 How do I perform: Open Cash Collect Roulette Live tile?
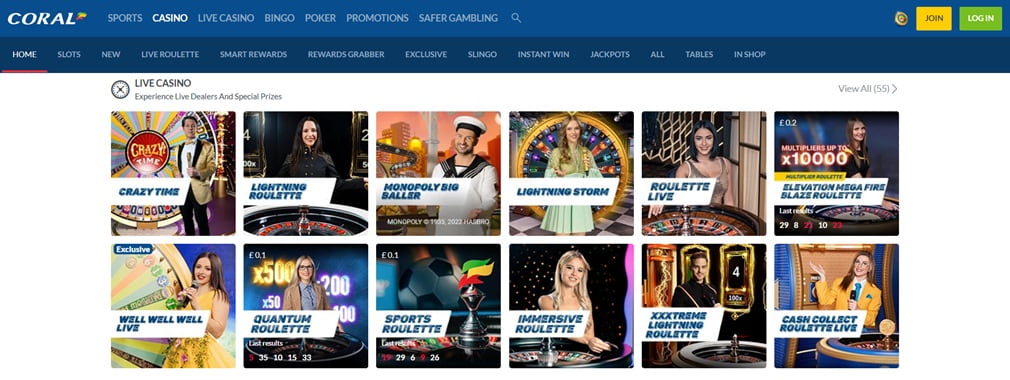click(x=837, y=306)
